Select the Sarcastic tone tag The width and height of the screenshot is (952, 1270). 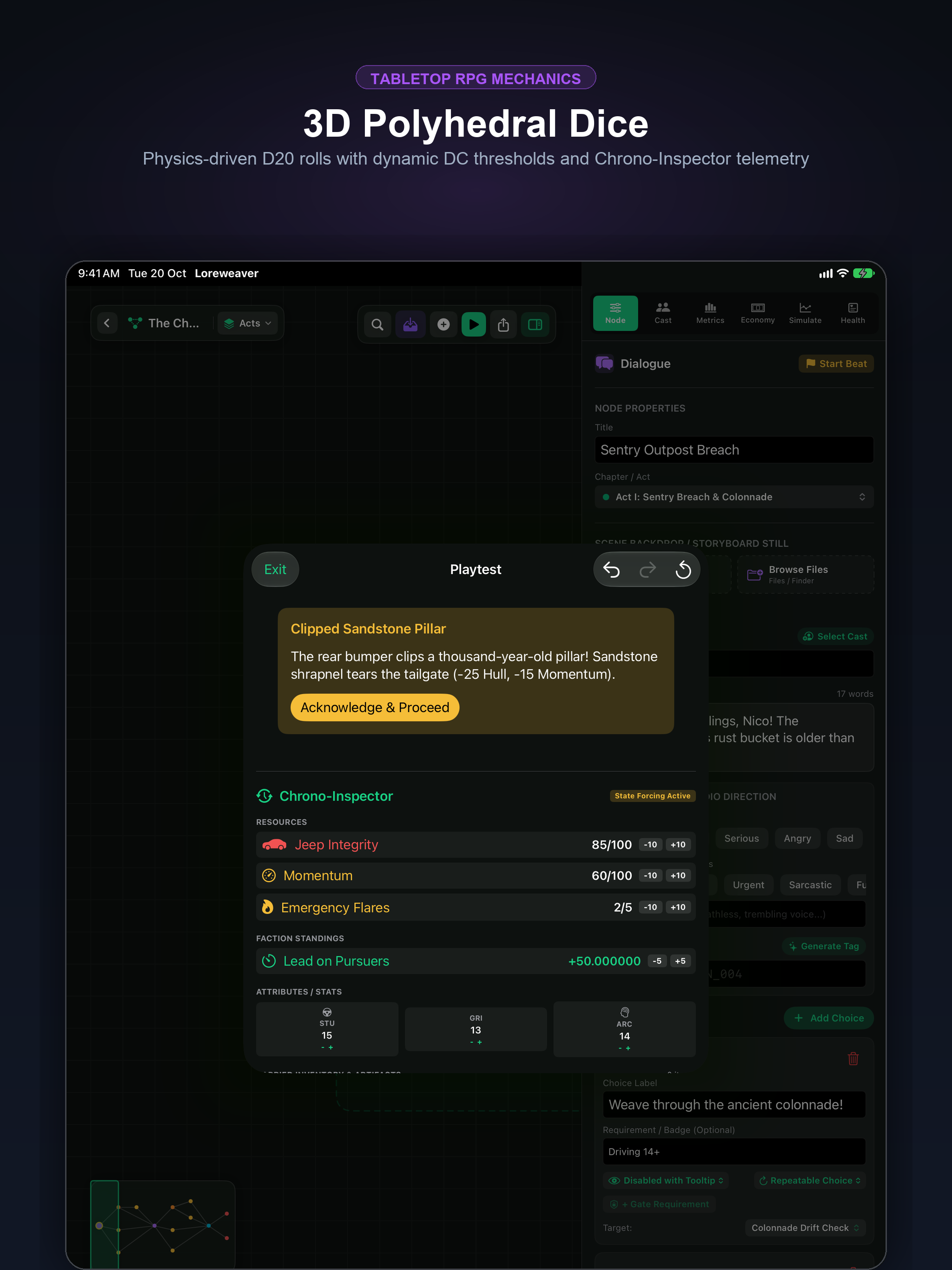point(810,885)
